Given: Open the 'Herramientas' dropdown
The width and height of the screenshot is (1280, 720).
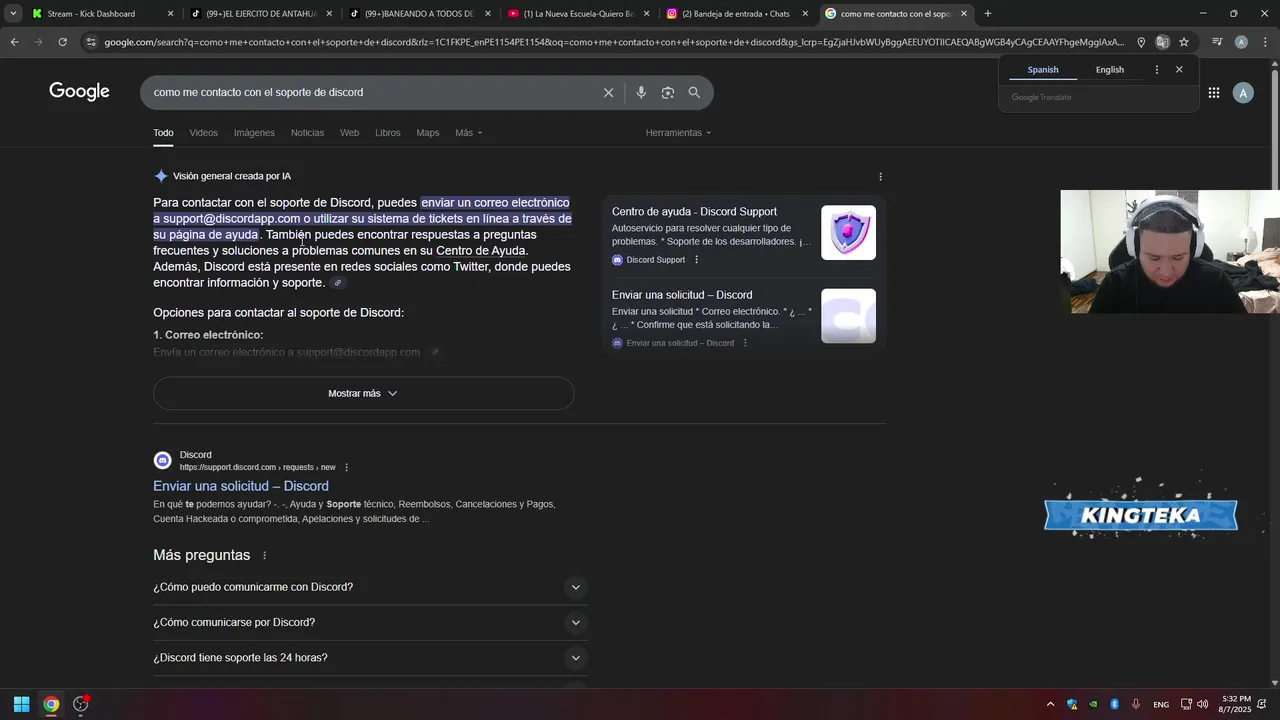Looking at the screenshot, I should pyautogui.click(x=678, y=133).
